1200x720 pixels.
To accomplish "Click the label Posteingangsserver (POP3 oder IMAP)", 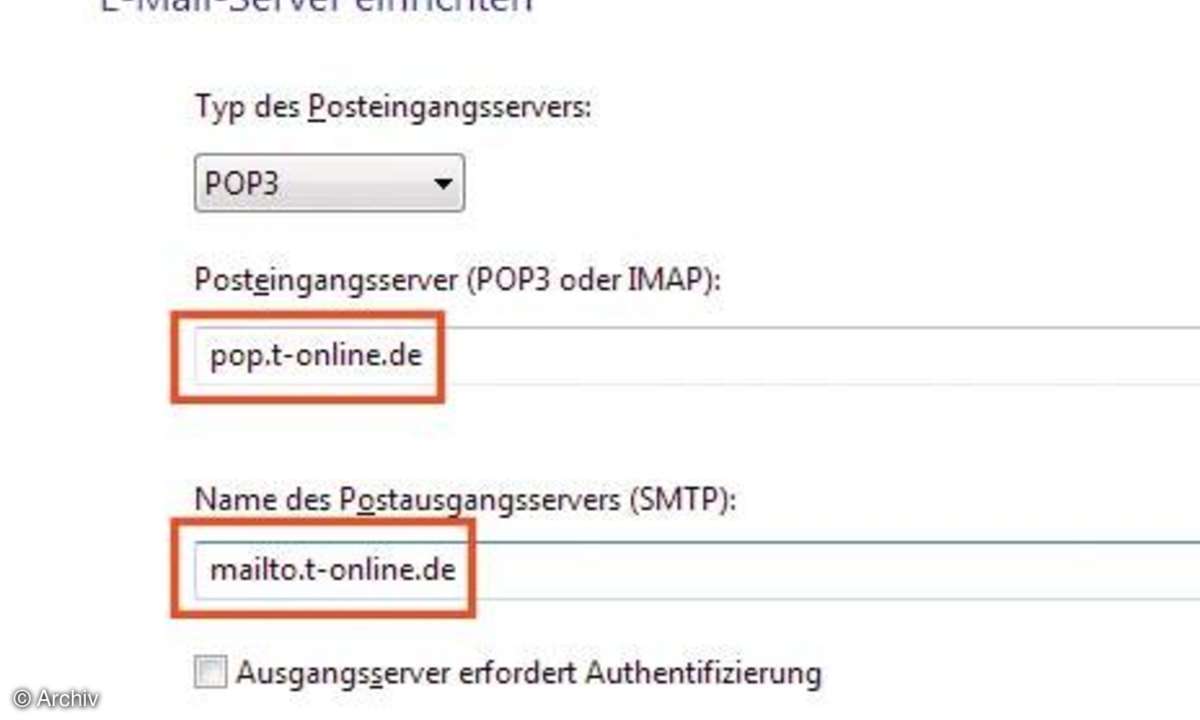I will click(458, 282).
